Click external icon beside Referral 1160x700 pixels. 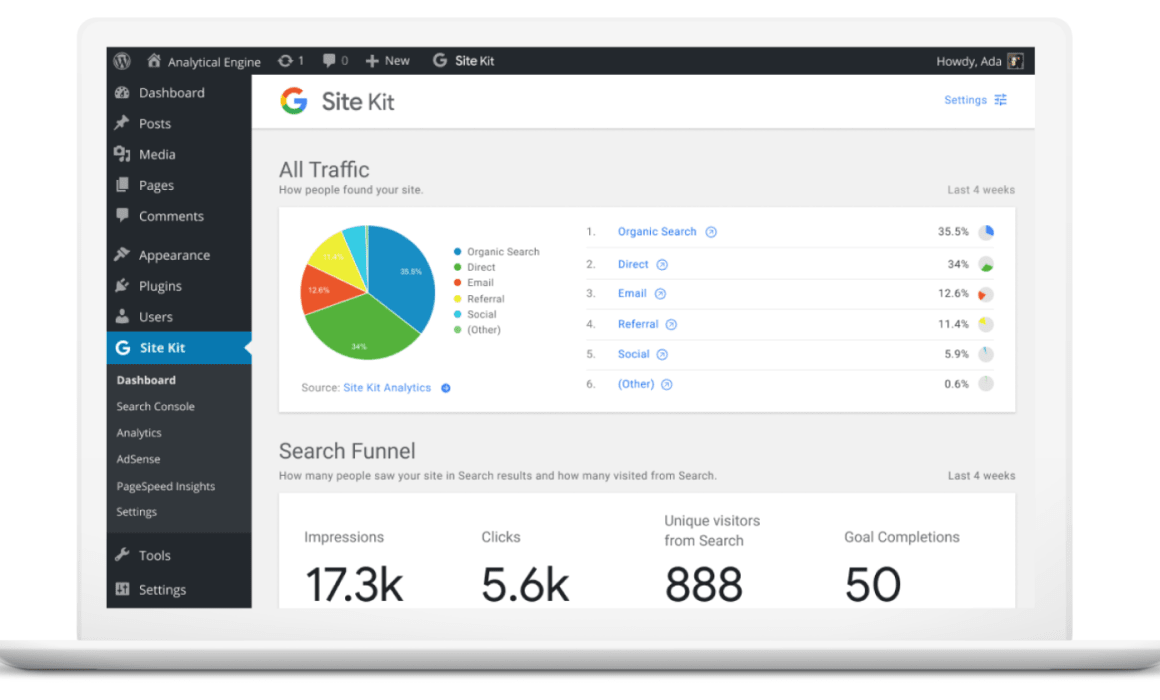(671, 325)
